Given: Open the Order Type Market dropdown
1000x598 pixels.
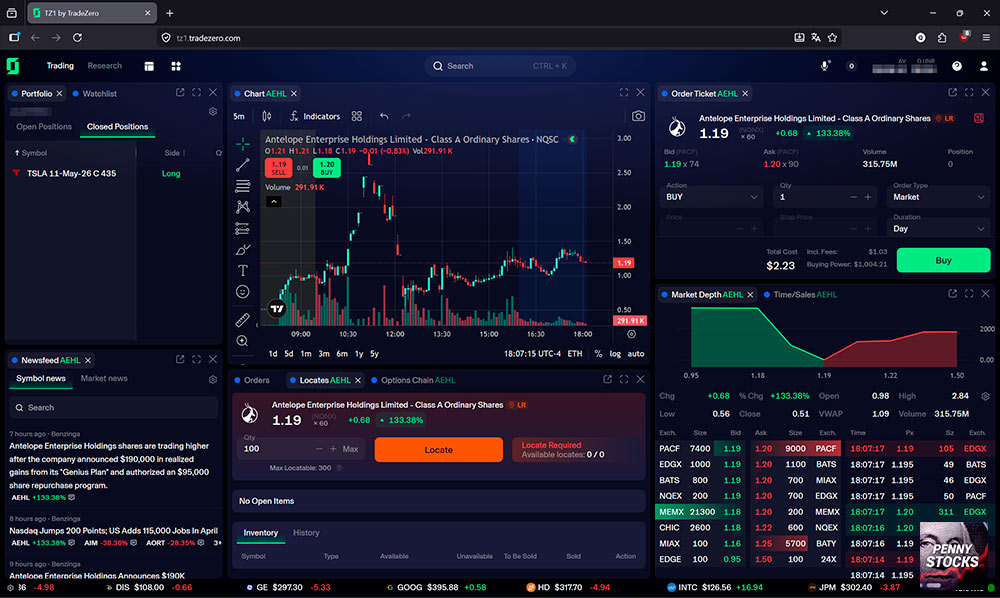Looking at the screenshot, I should click(938, 197).
